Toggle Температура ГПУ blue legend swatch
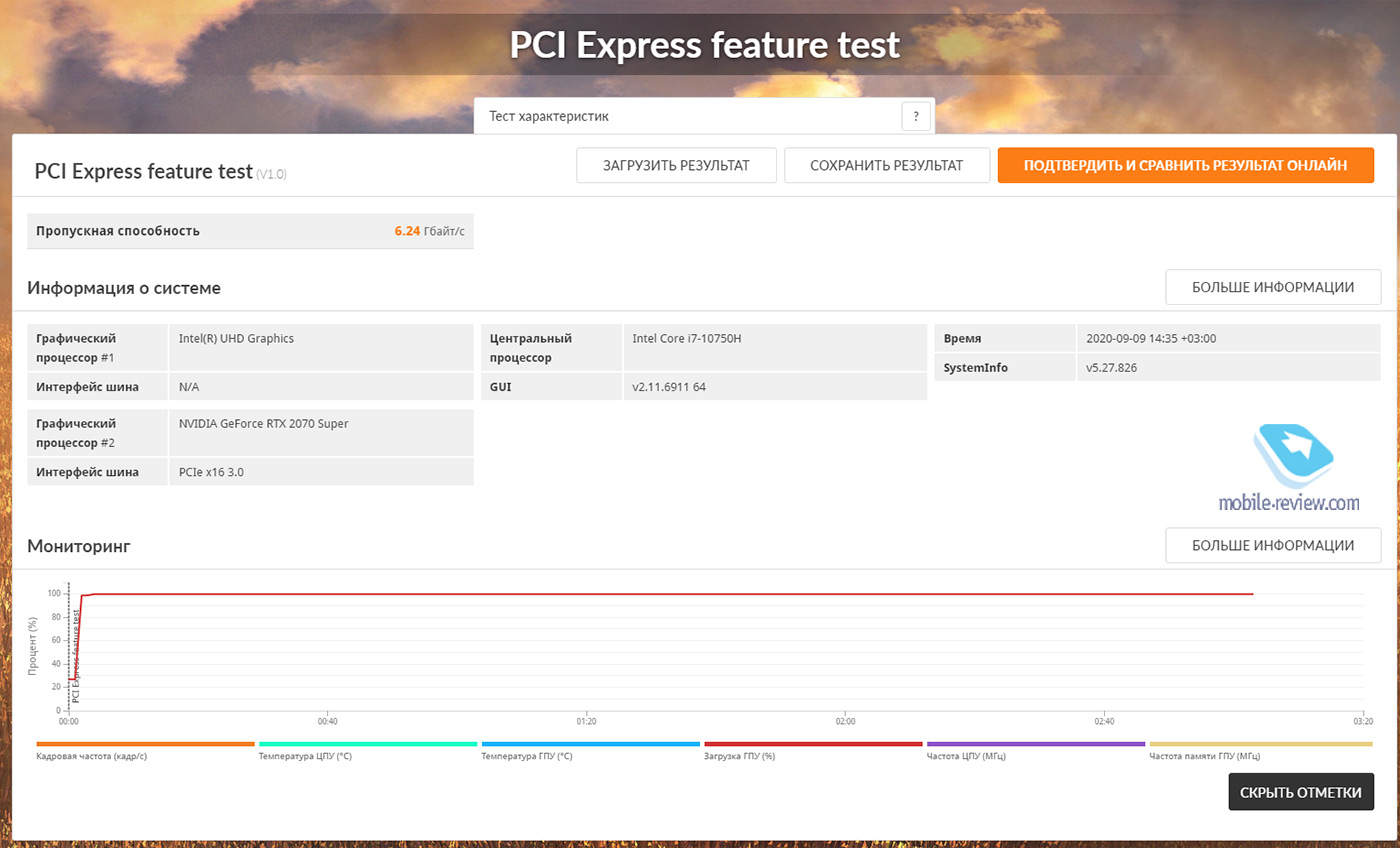The image size is (1400, 848). (x=591, y=744)
